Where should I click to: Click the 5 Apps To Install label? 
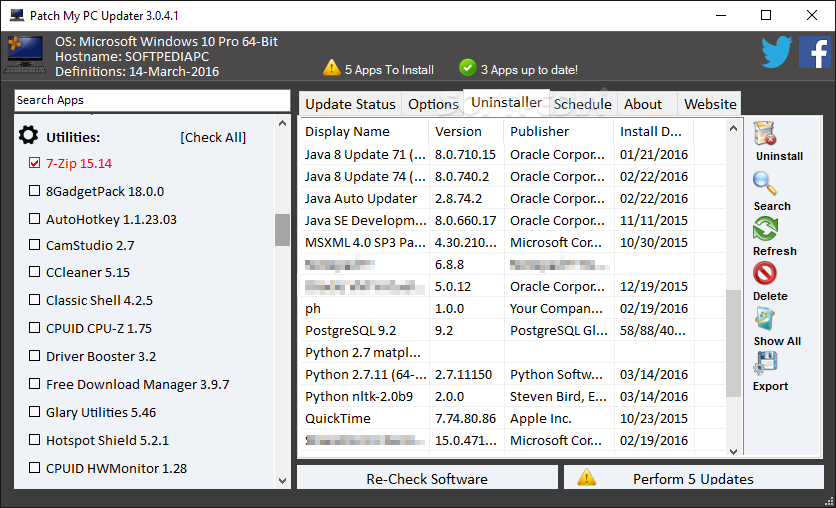tap(389, 70)
